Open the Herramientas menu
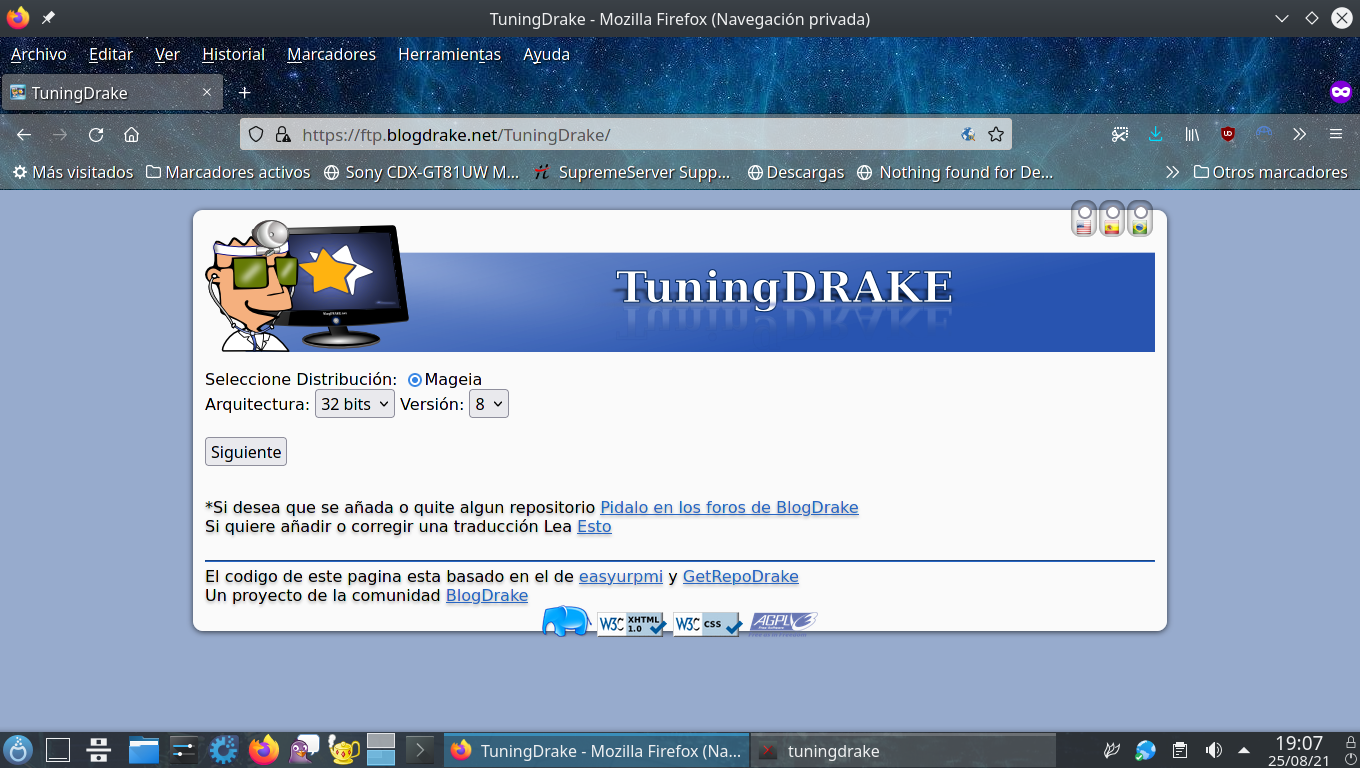The width and height of the screenshot is (1360, 768). pos(449,54)
